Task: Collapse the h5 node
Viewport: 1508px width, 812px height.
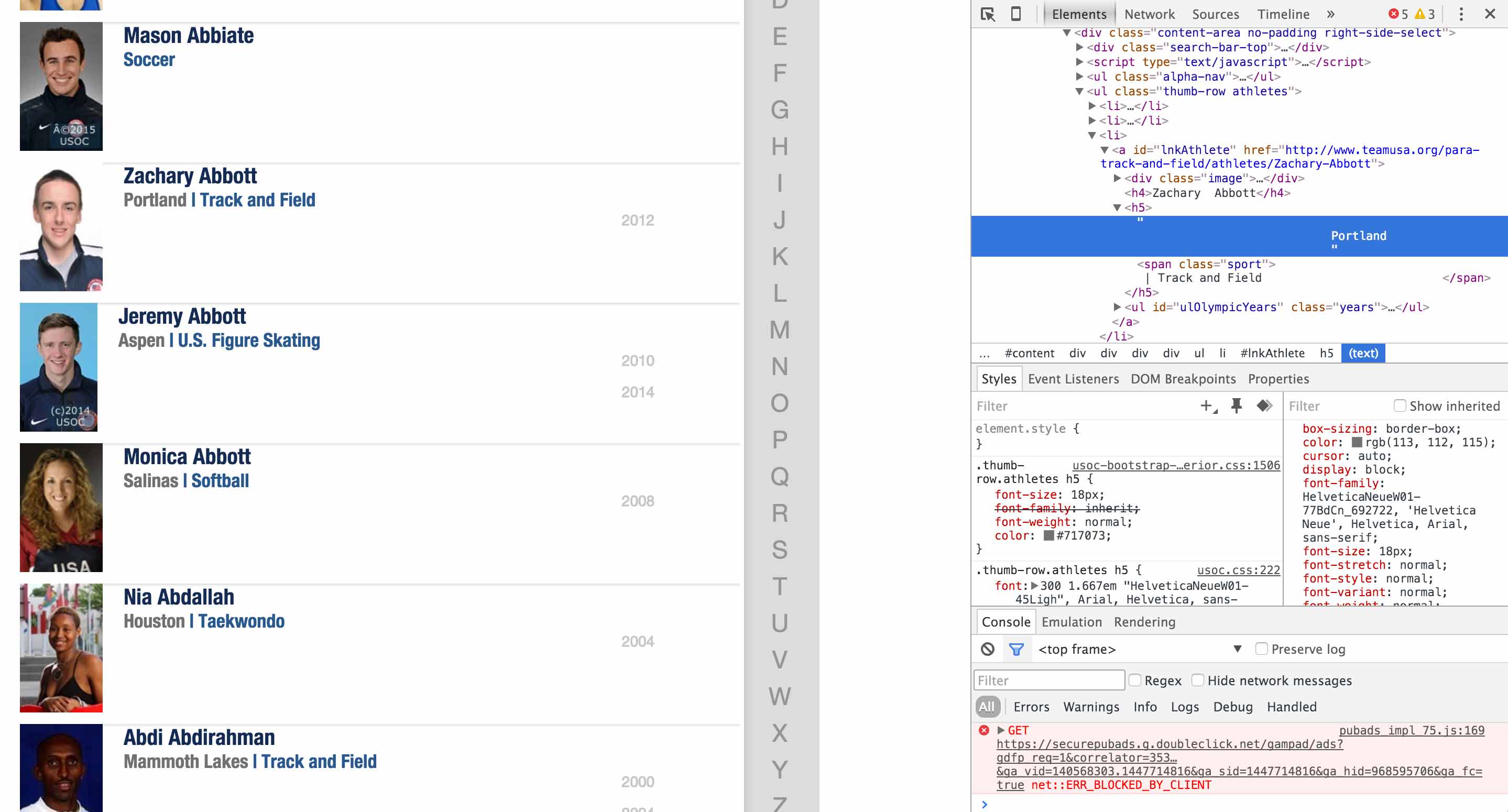Action: coord(1117,208)
